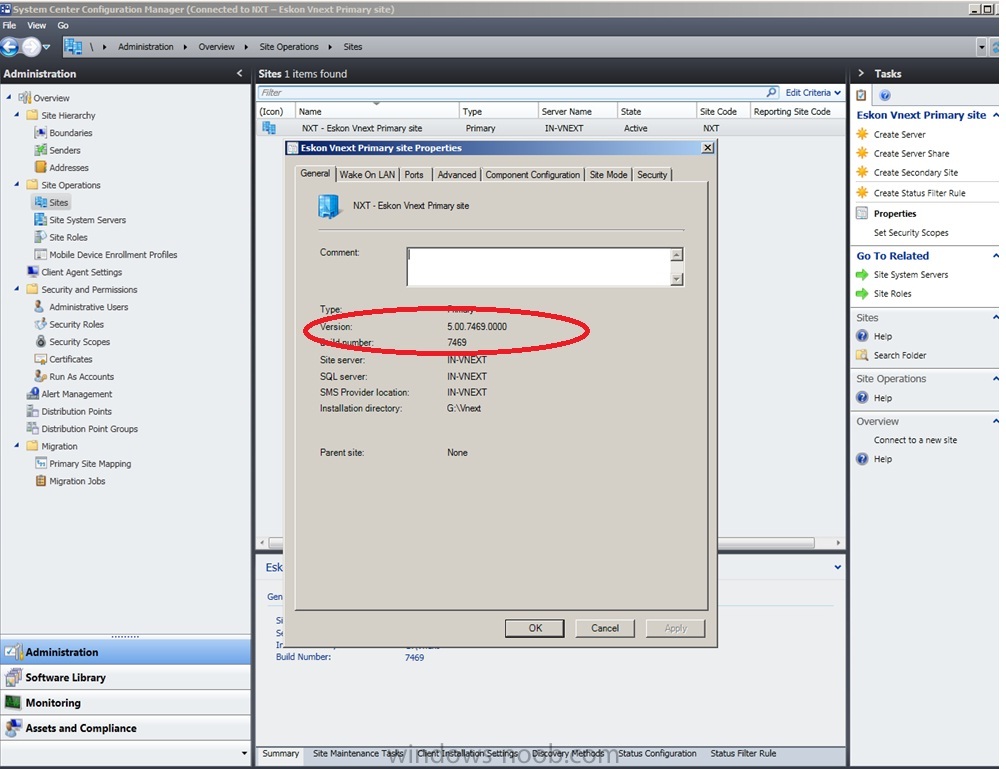Click the Addresses icon in tree
The image size is (1006, 769).
(x=40, y=167)
